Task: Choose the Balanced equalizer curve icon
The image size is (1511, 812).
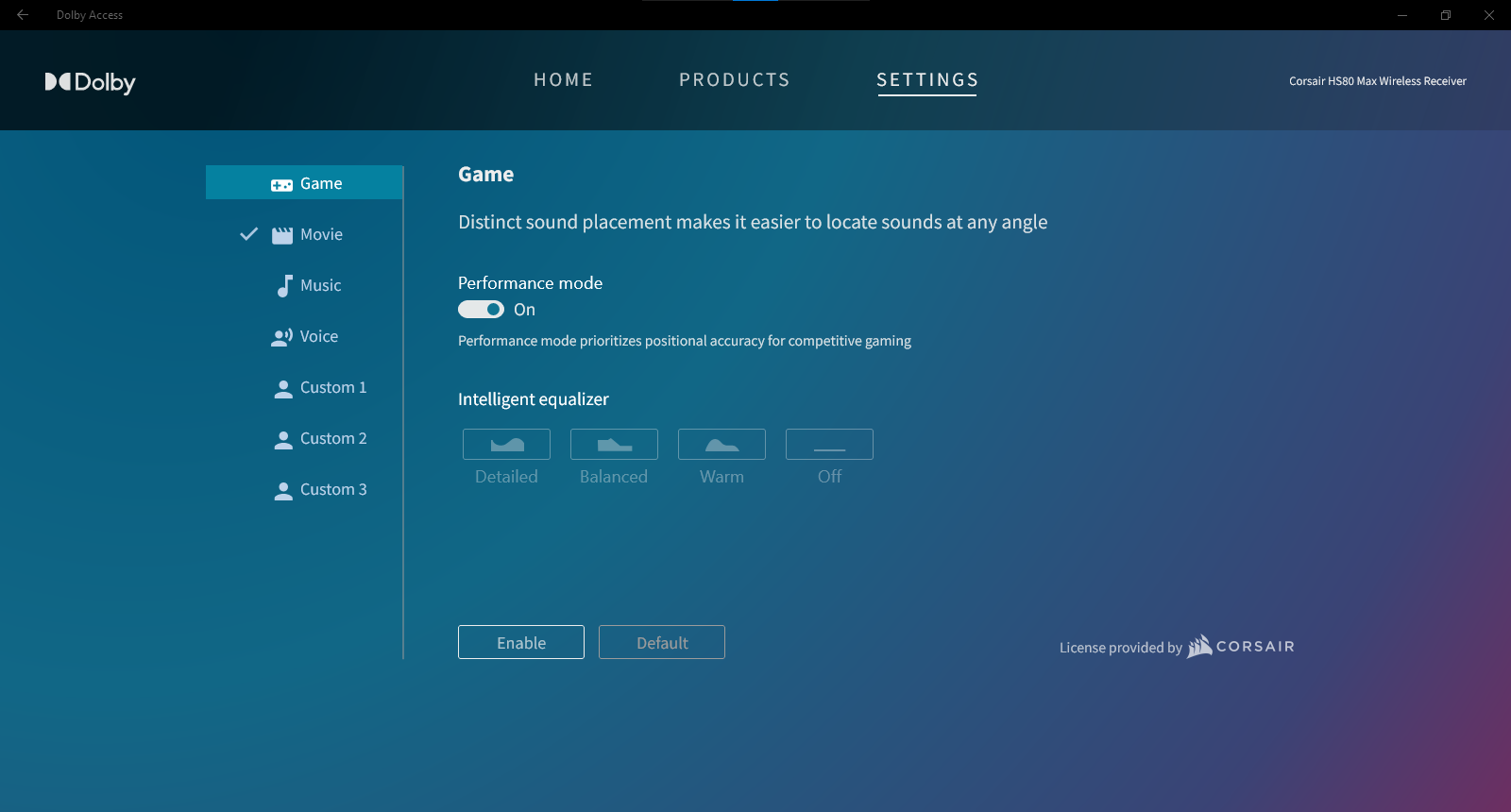Action: pos(614,444)
